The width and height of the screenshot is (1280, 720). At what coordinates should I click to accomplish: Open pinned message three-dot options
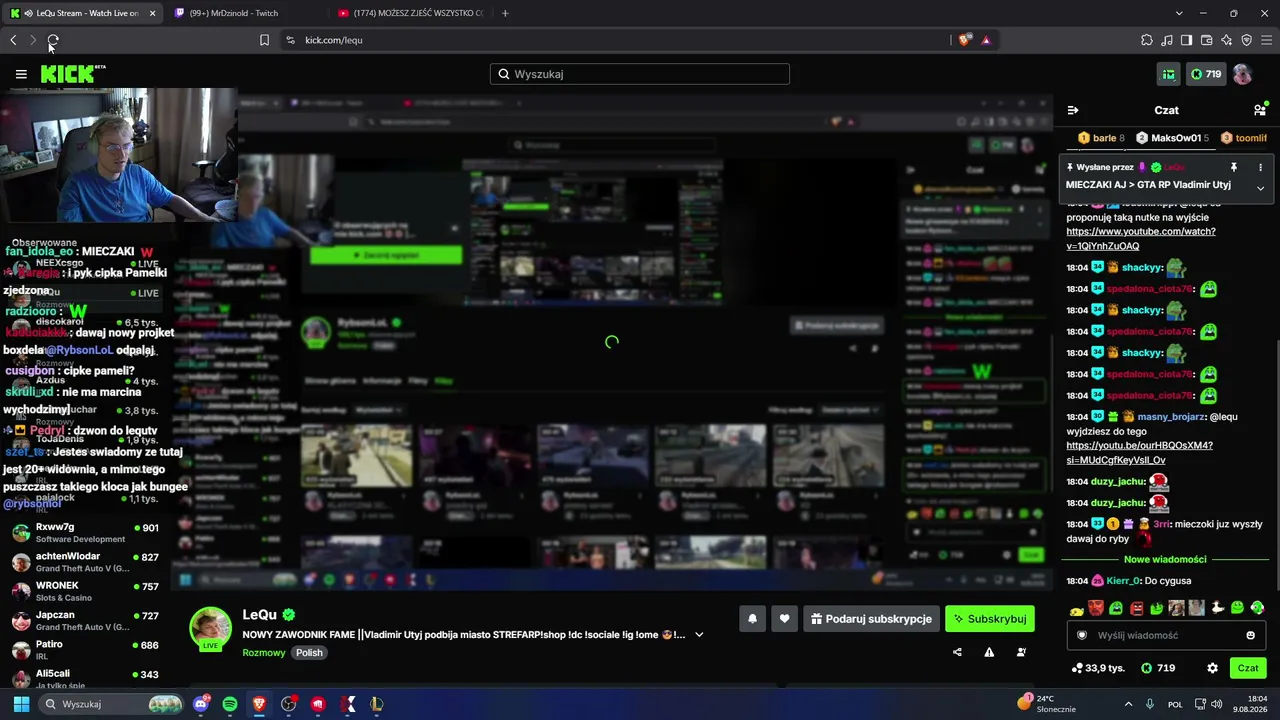1260,167
